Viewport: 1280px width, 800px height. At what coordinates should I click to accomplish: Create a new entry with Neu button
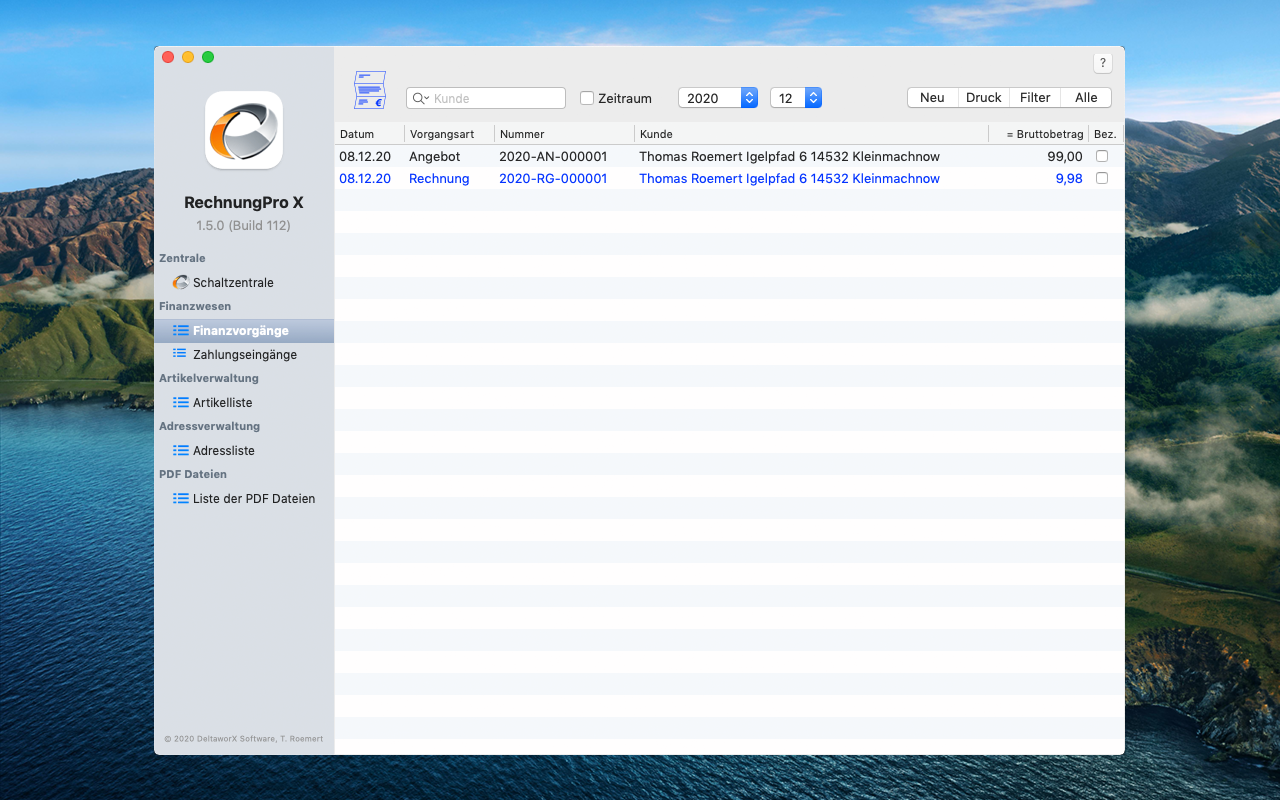tap(932, 98)
